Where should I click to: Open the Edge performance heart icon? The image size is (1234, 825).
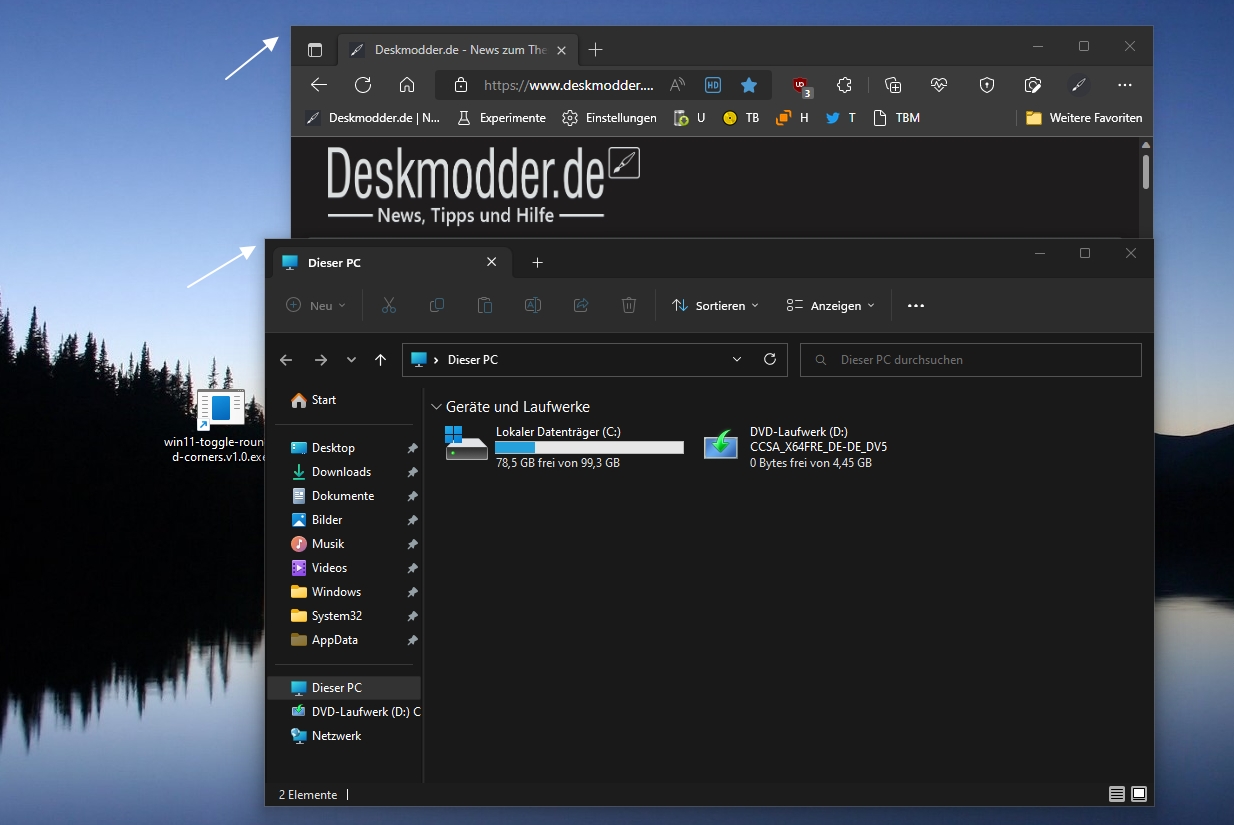pyautogui.click(x=938, y=85)
